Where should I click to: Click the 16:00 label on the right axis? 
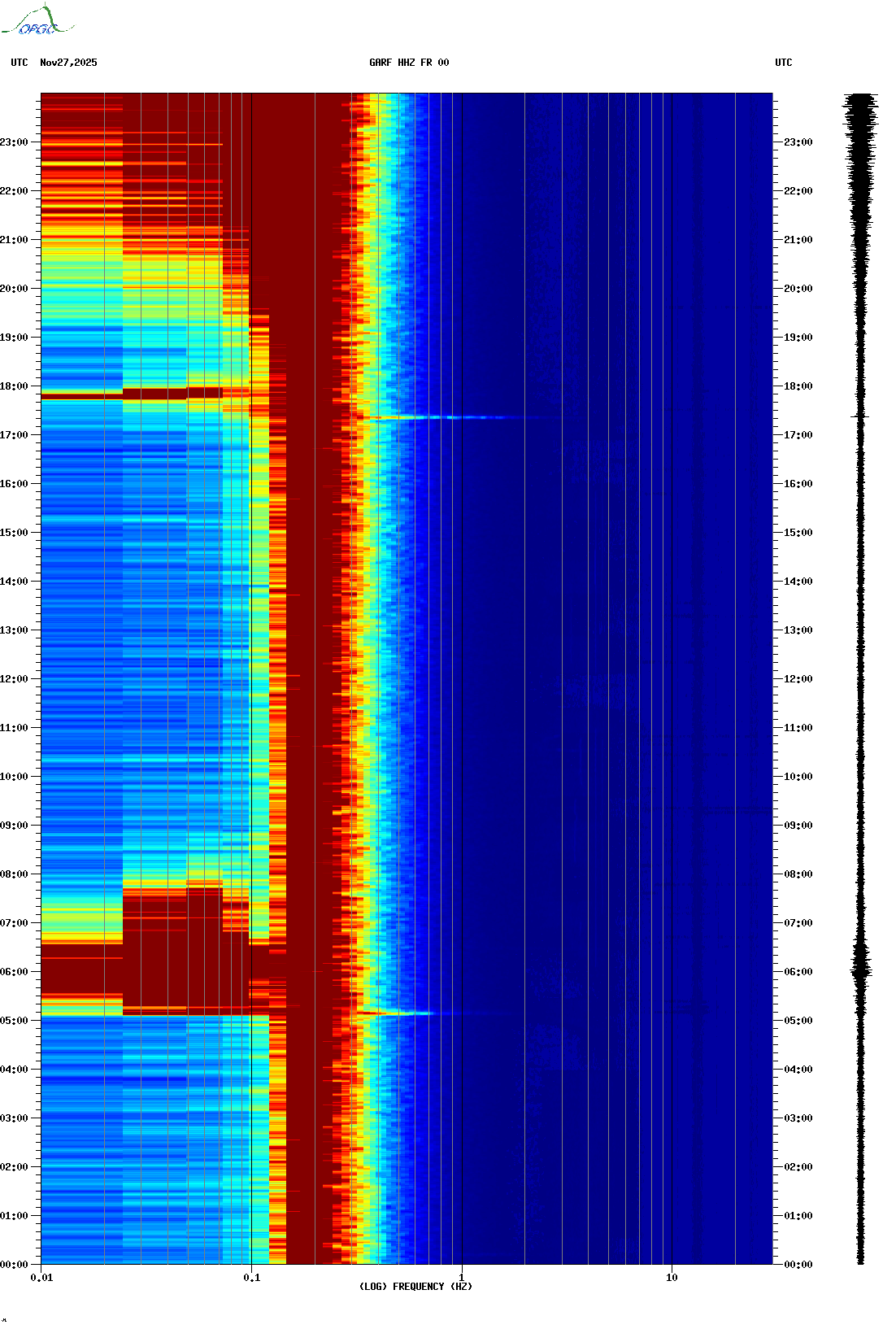pyautogui.click(x=798, y=484)
